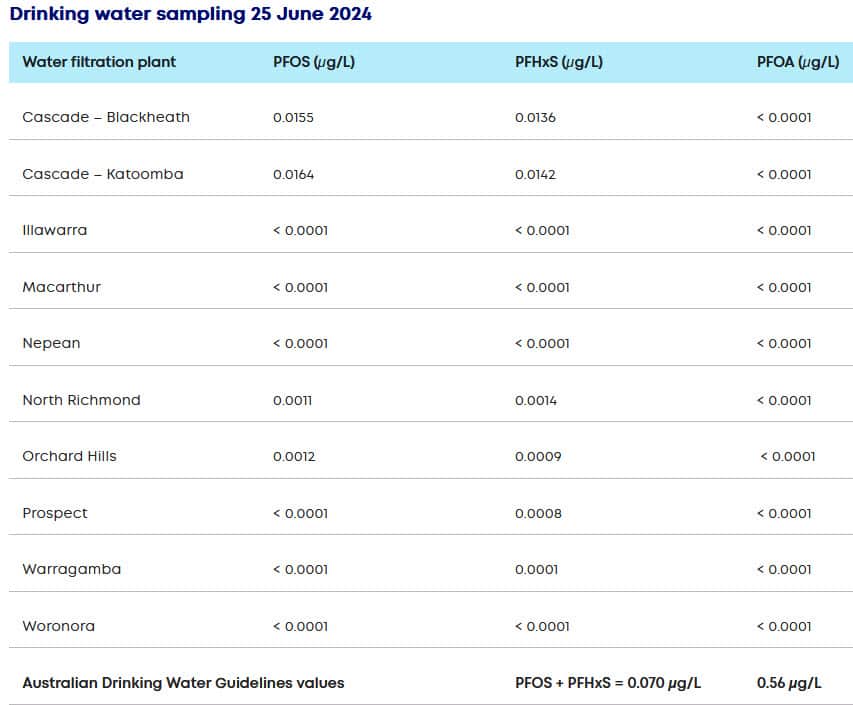This screenshot has width=853, height=705.
Task: Click the Prospect row label
Action: click(55, 513)
